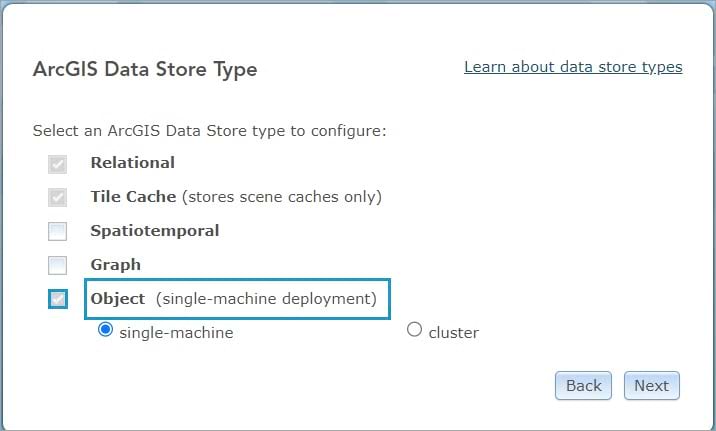
Task: Click the 'cluster' radio label text
Action: [453, 332]
